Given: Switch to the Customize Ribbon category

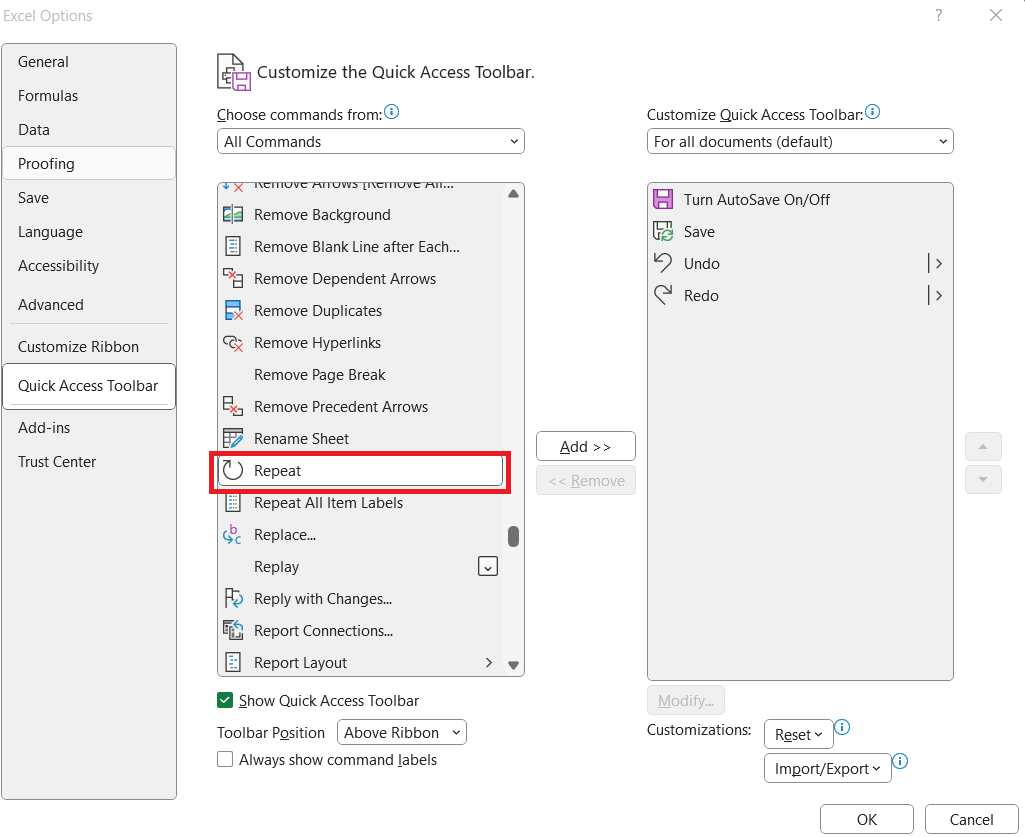Looking at the screenshot, I should [89, 347].
